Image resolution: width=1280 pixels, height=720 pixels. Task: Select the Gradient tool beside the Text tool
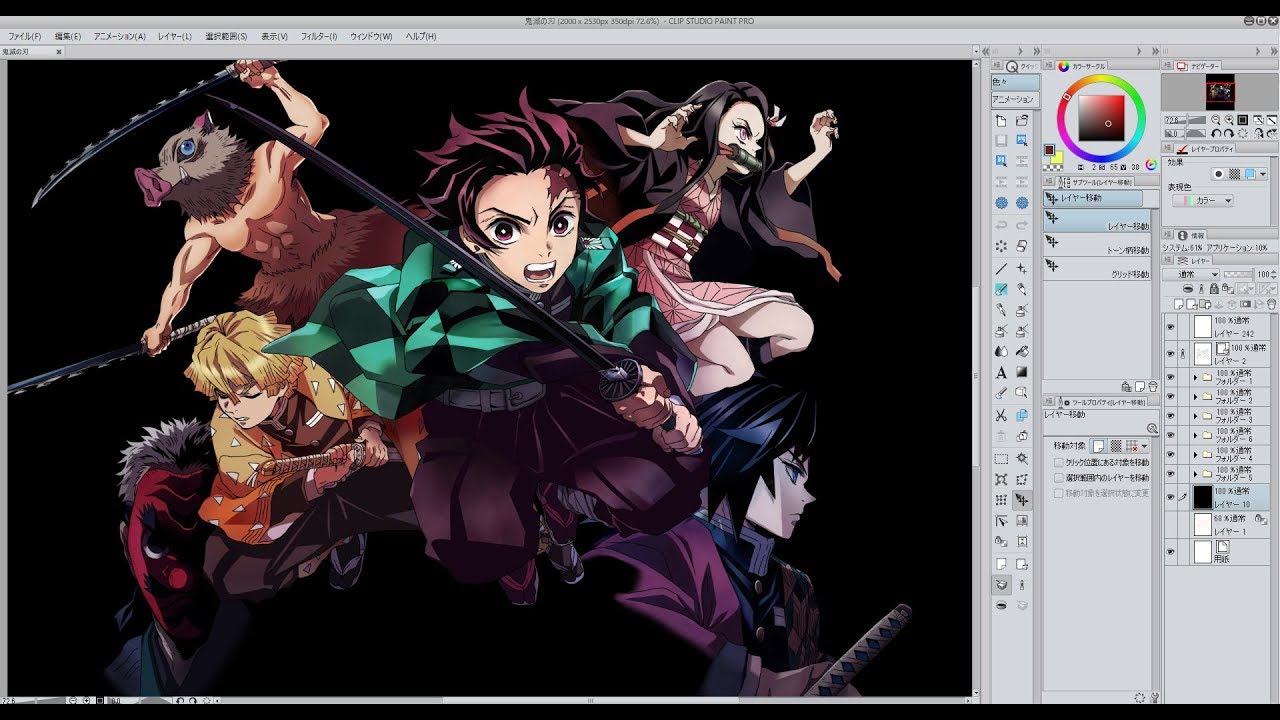point(1022,372)
